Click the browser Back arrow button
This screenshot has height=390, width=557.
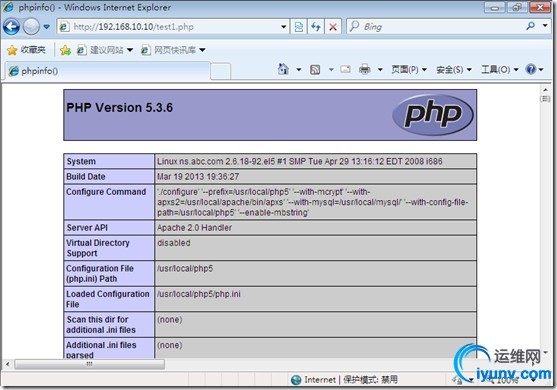click(x=11, y=27)
